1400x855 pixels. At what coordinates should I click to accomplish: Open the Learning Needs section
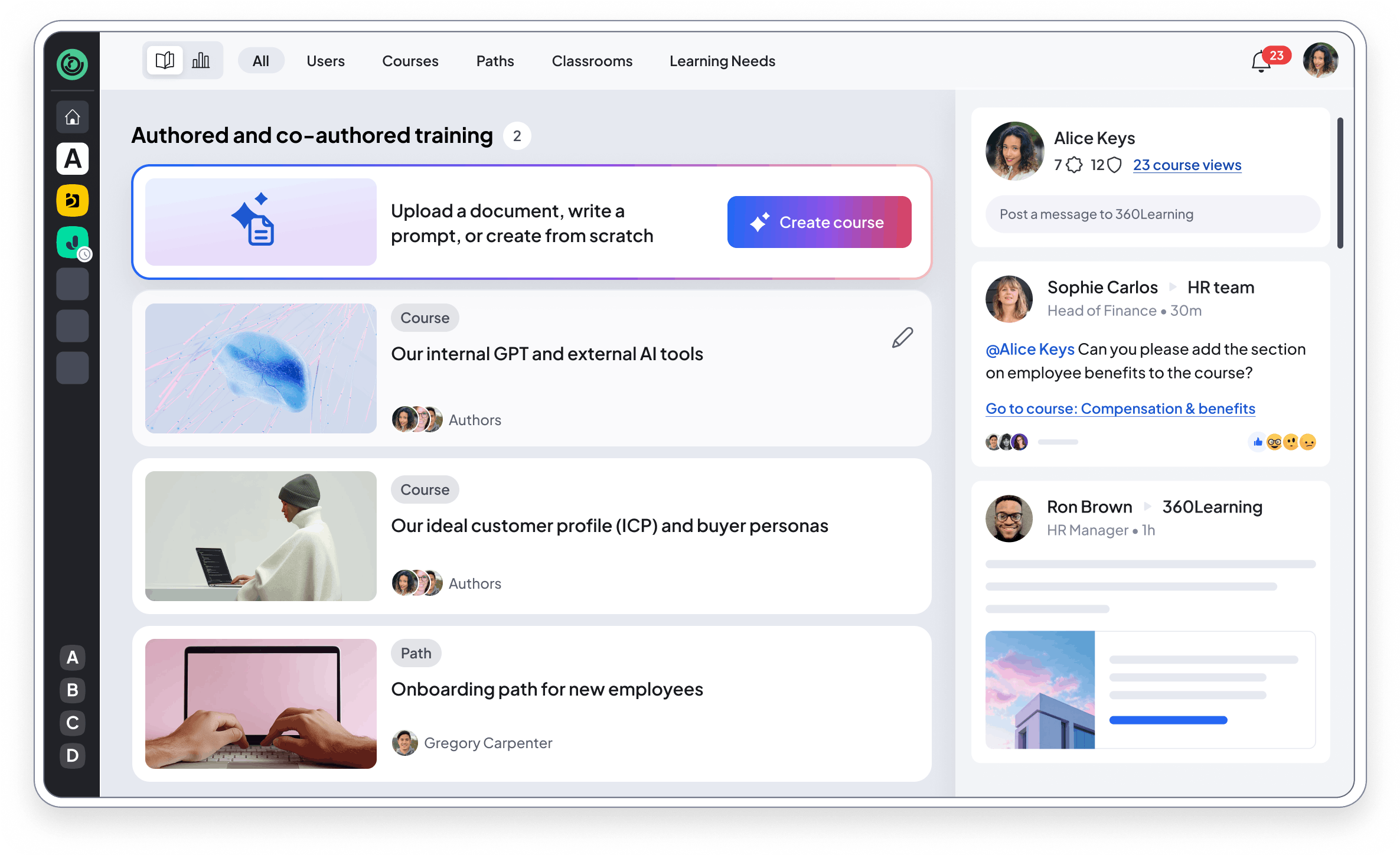tap(722, 61)
